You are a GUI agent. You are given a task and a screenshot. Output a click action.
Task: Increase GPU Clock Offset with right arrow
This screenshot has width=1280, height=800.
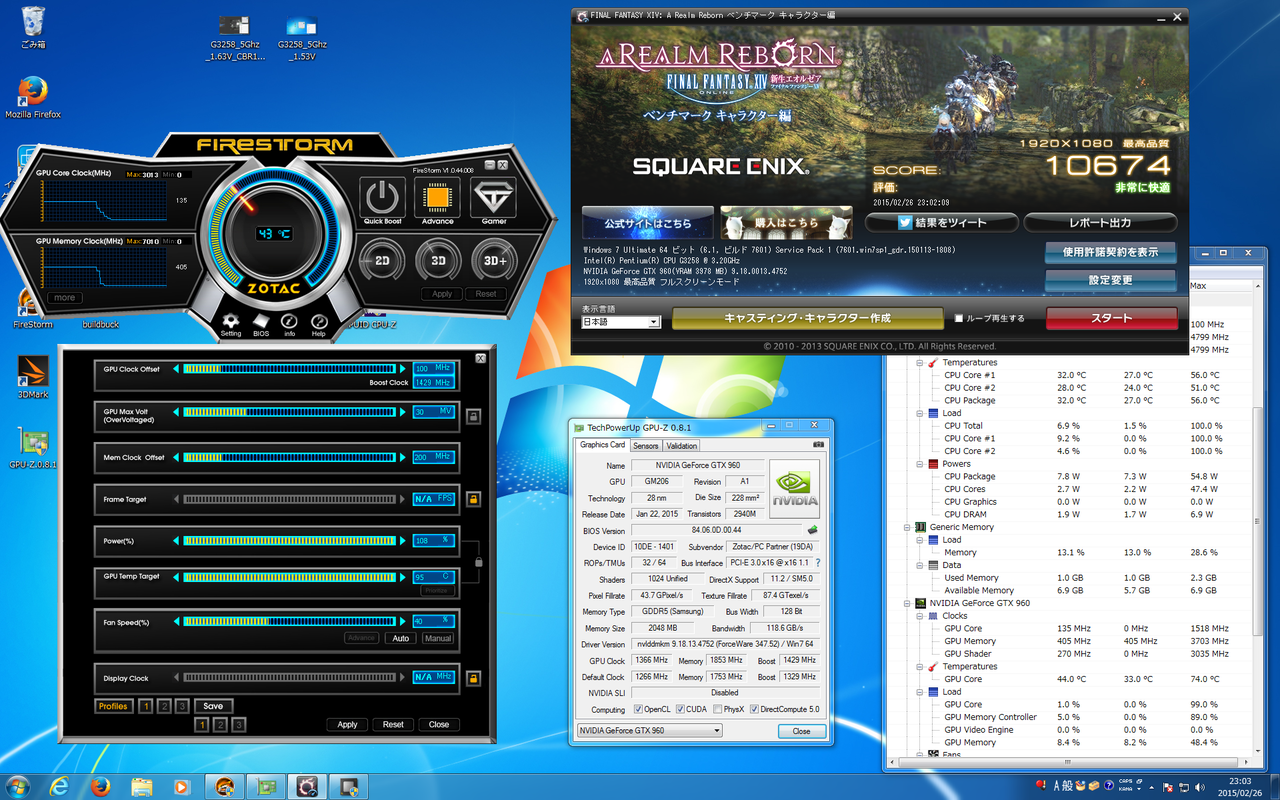point(404,369)
